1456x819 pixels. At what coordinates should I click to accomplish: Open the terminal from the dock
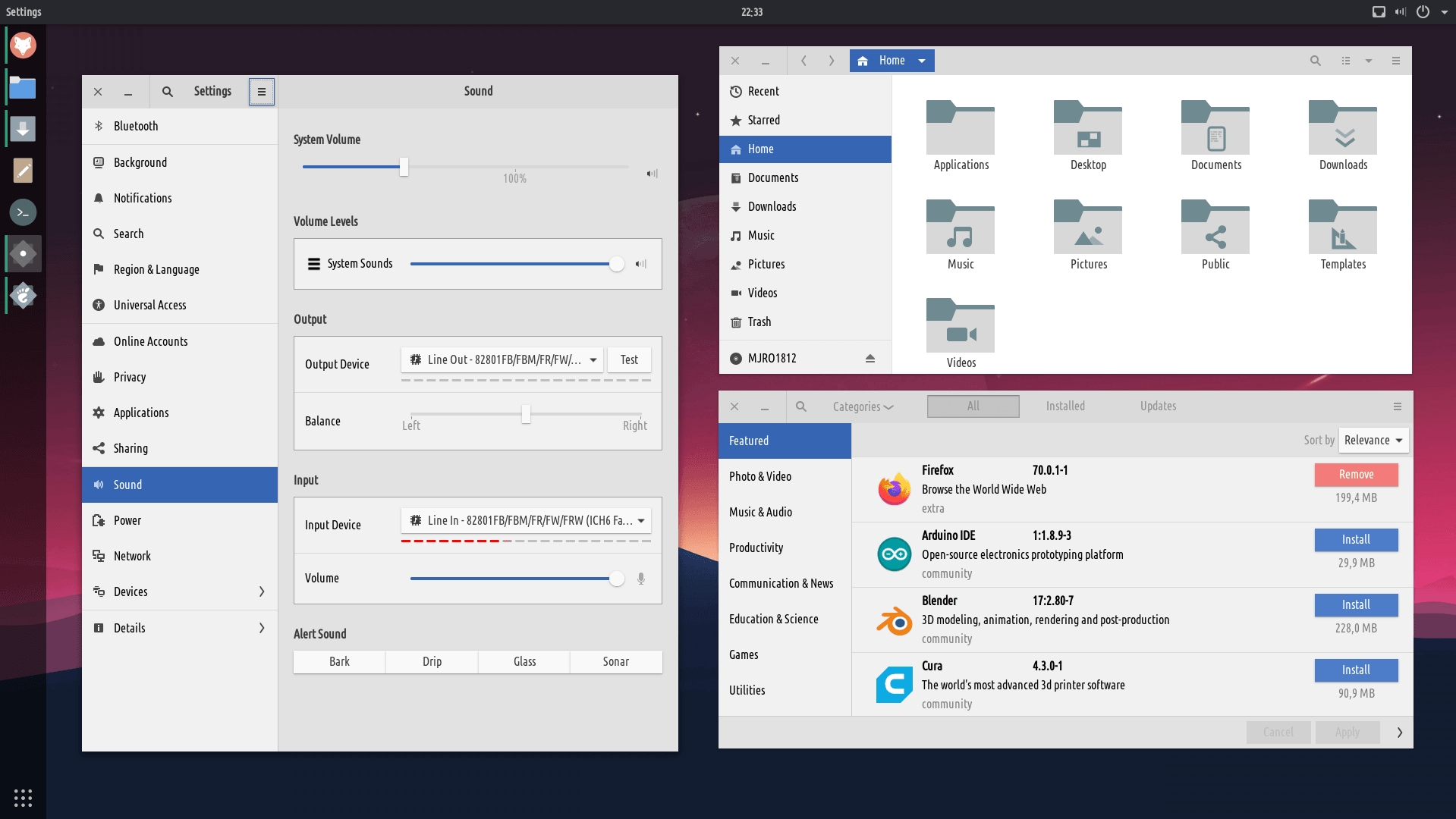[x=23, y=212]
